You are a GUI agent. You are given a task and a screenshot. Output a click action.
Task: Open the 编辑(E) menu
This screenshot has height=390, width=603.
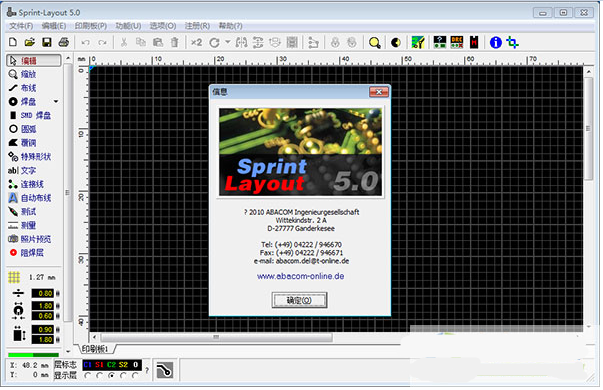coord(53,26)
